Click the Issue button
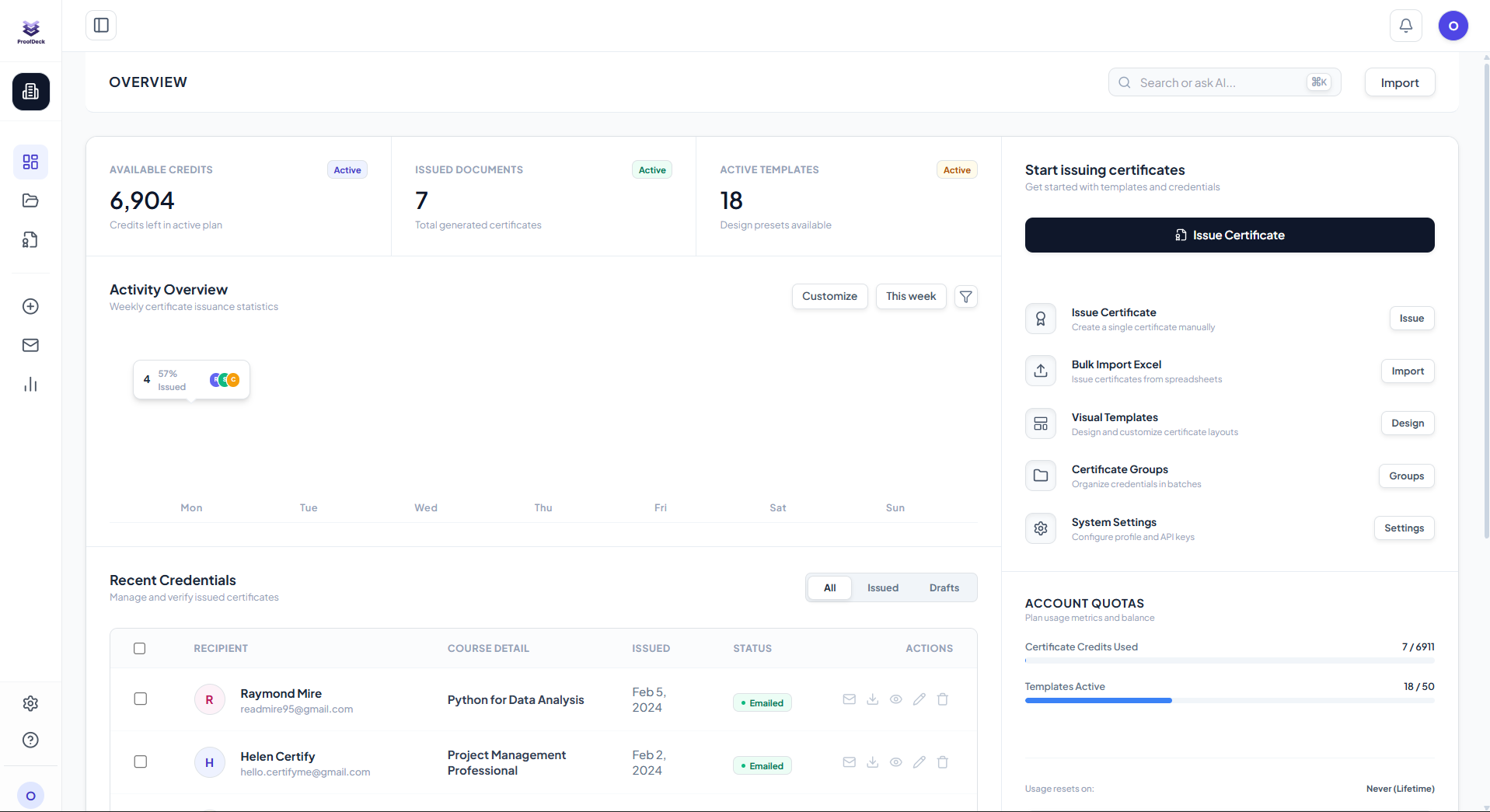This screenshot has width=1490, height=812. [1411, 319]
